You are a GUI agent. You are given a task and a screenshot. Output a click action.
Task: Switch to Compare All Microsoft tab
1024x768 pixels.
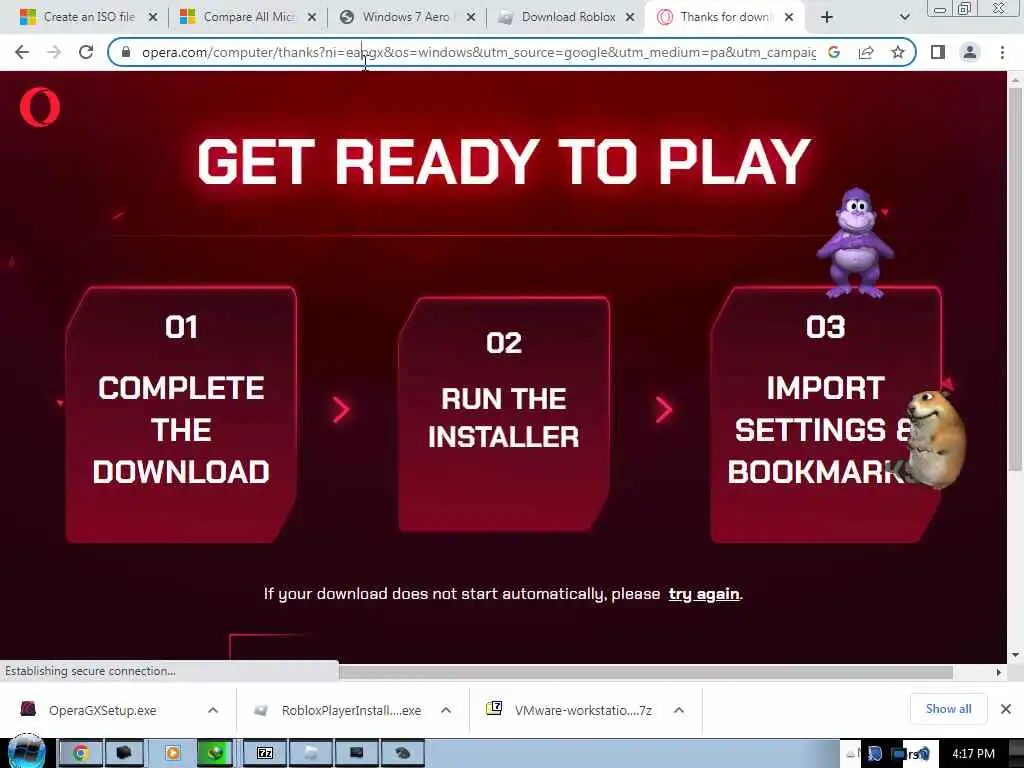(248, 17)
